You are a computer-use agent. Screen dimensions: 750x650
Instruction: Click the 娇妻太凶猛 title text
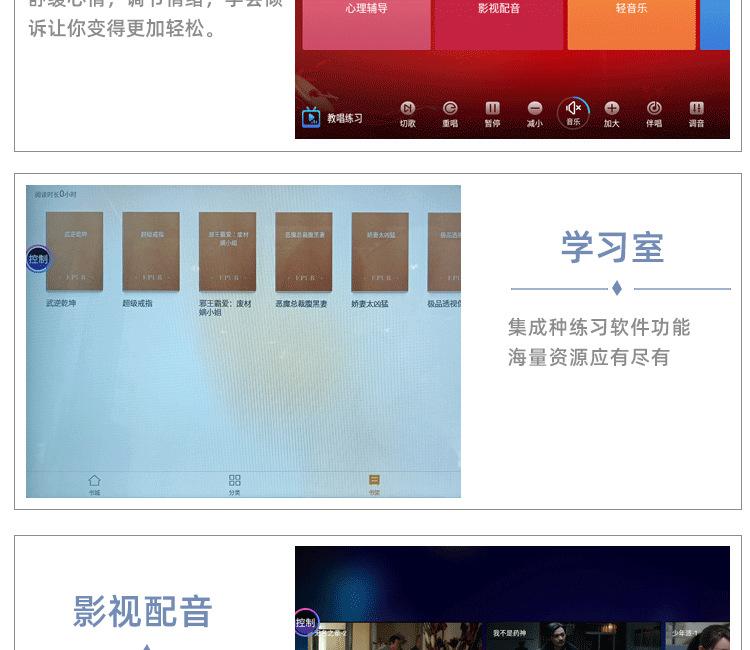pos(370,303)
